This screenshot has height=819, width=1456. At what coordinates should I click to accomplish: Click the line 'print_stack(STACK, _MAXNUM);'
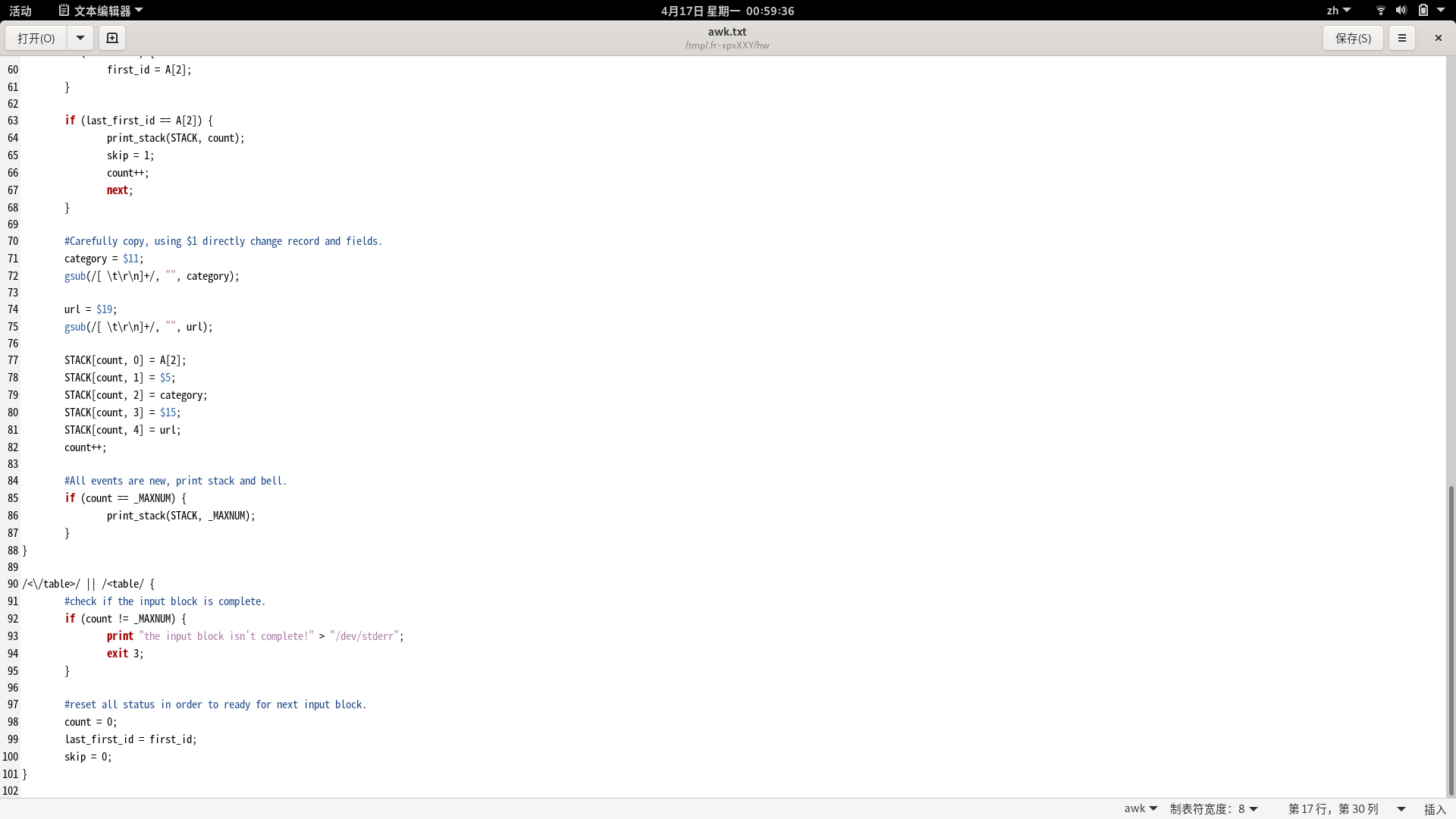[180, 516]
